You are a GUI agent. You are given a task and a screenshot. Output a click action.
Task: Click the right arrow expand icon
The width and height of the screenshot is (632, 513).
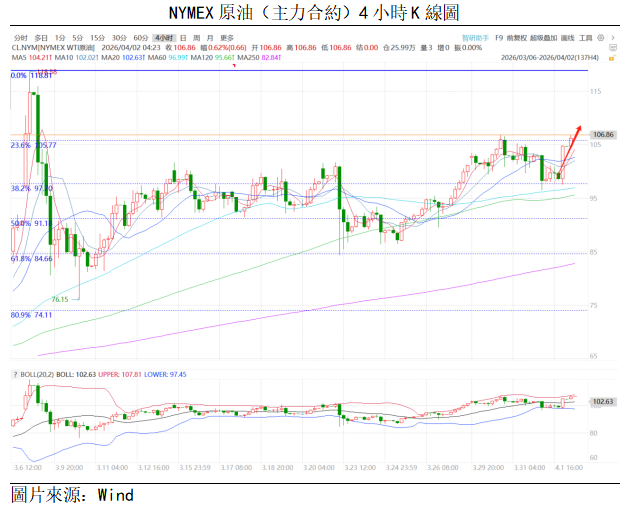click(613, 37)
